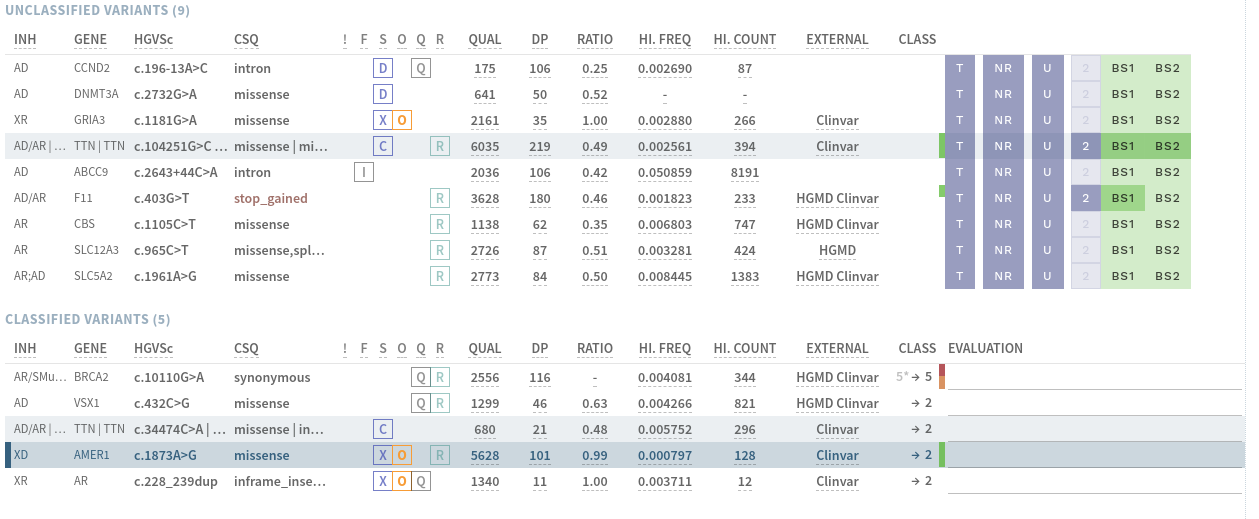
Task: Click evaluation field in BRCA2 row
Action: click(1094, 378)
